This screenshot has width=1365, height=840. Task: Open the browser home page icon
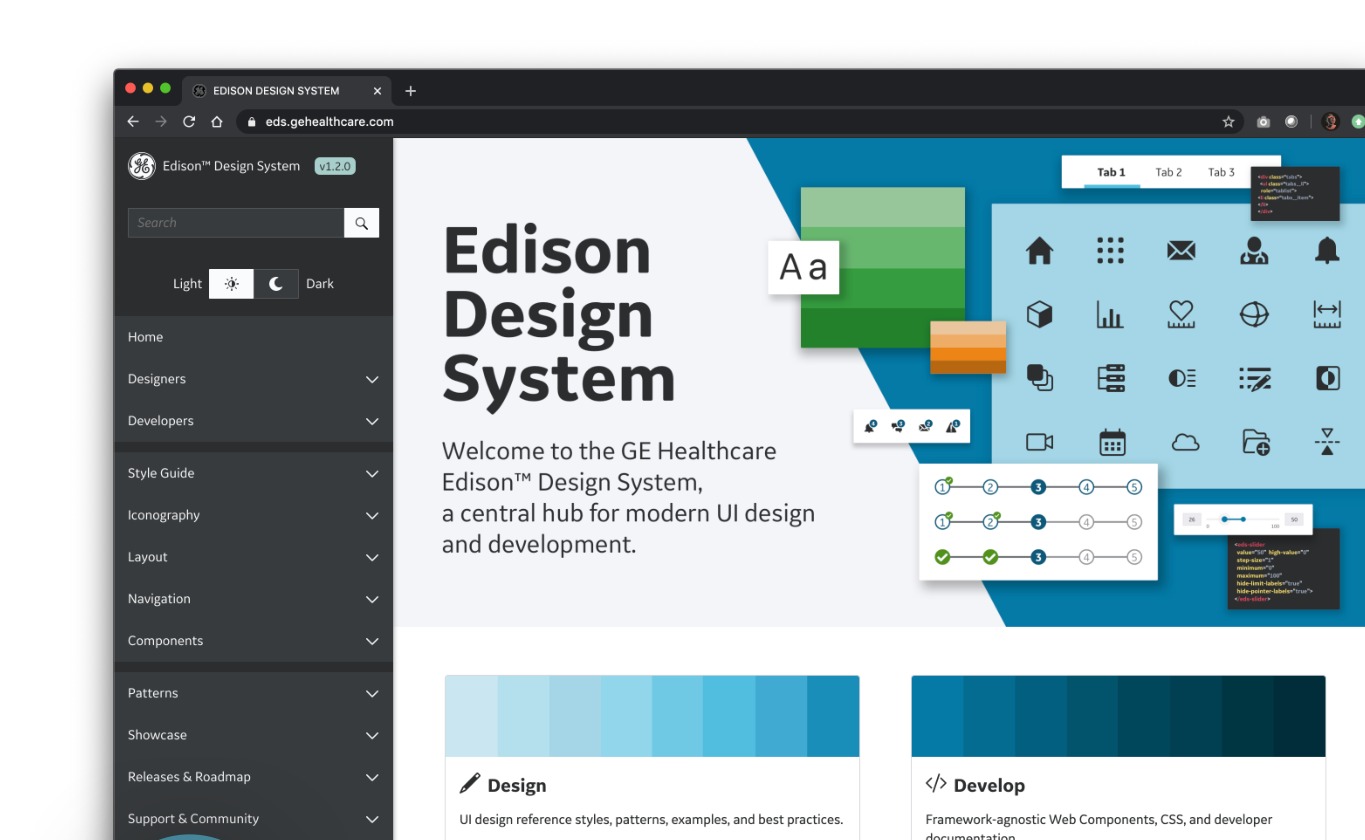pyautogui.click(x=216, y=122)
